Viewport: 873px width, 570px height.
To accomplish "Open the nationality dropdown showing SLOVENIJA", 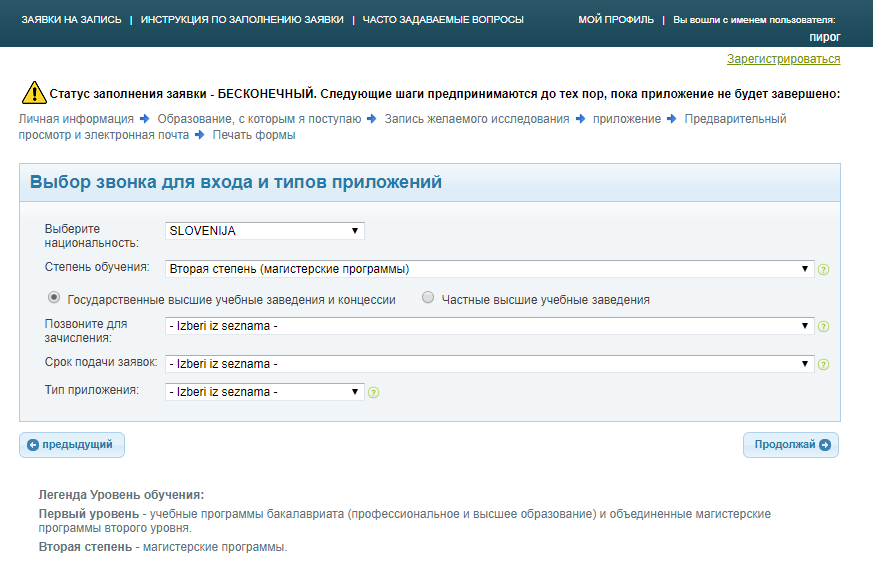I will (264, 231).
